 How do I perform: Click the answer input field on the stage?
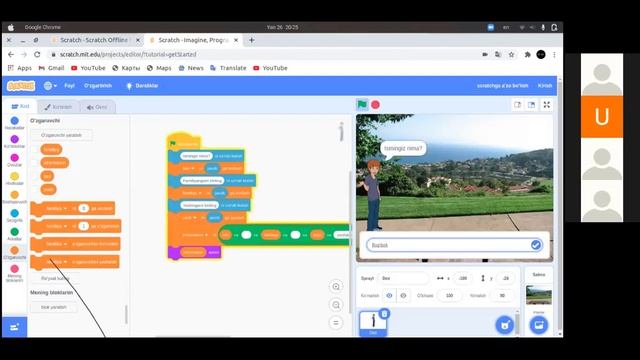pos(449,245)
